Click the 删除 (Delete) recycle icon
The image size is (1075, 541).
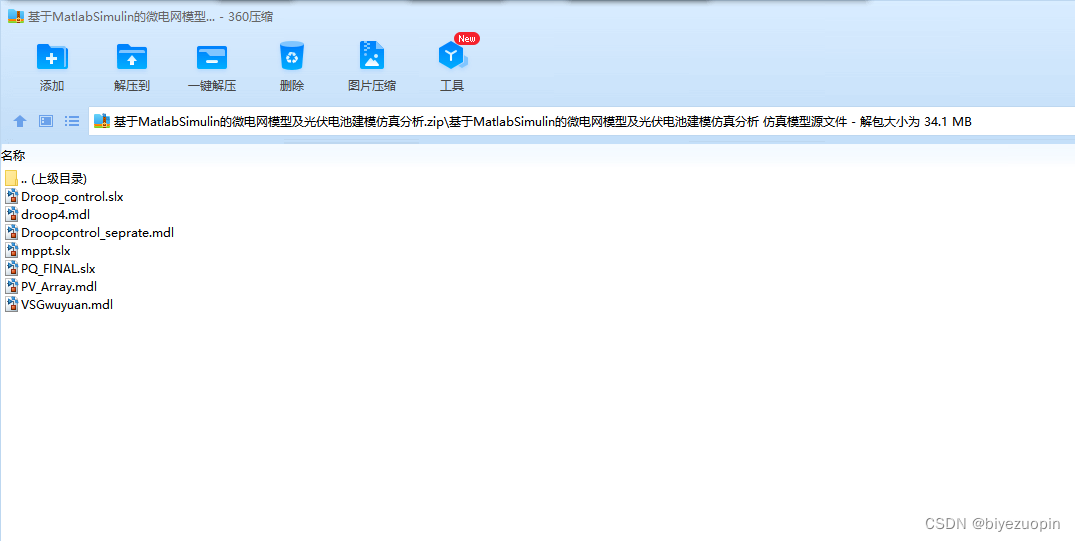tap(292, 56)
